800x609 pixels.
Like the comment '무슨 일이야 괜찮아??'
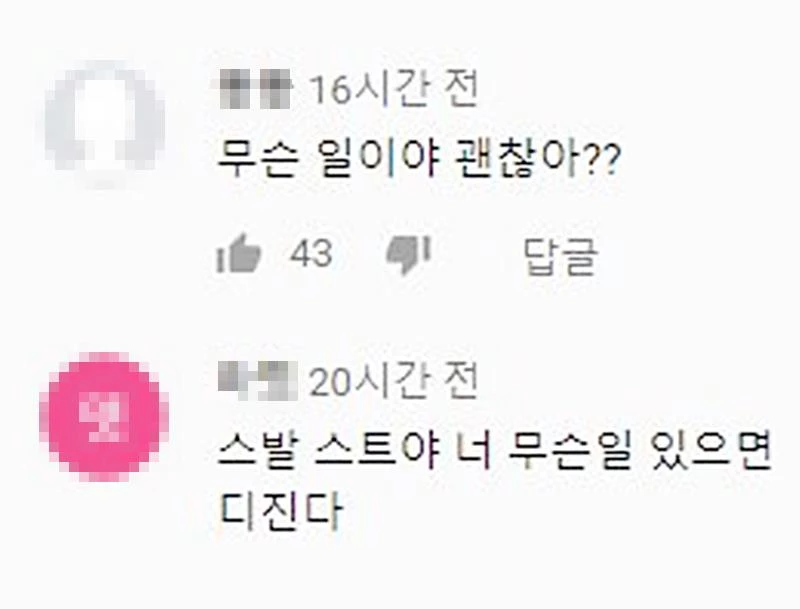coord(239,253)
